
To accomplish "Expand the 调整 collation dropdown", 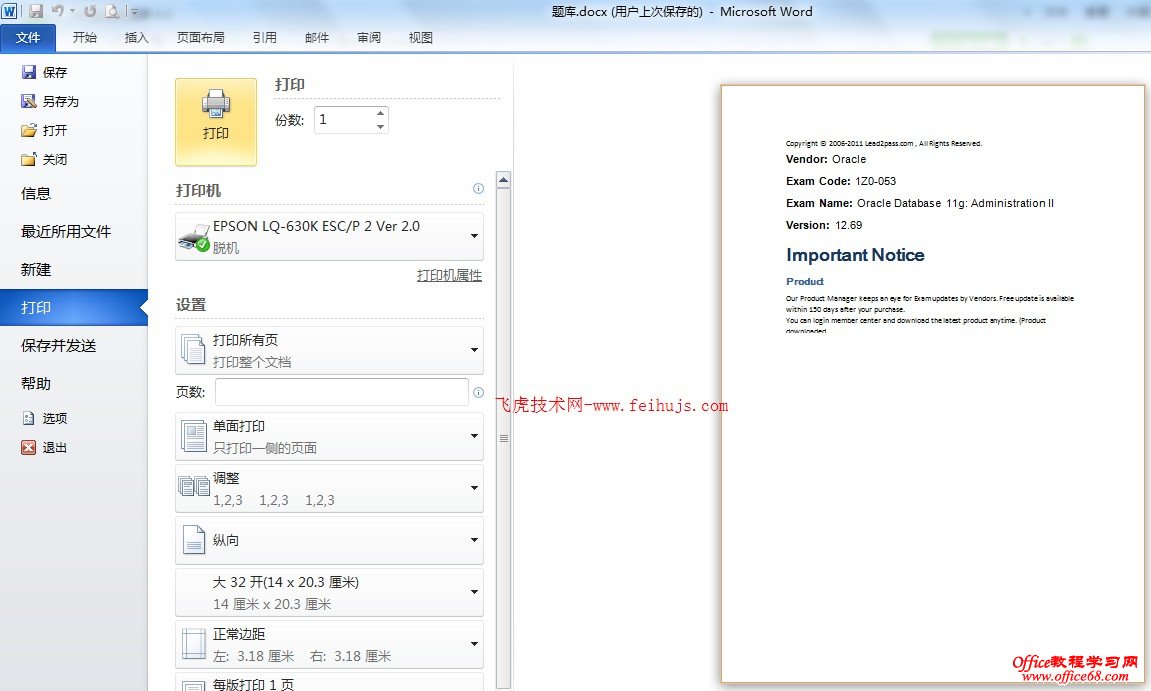I will coord(329,488).
